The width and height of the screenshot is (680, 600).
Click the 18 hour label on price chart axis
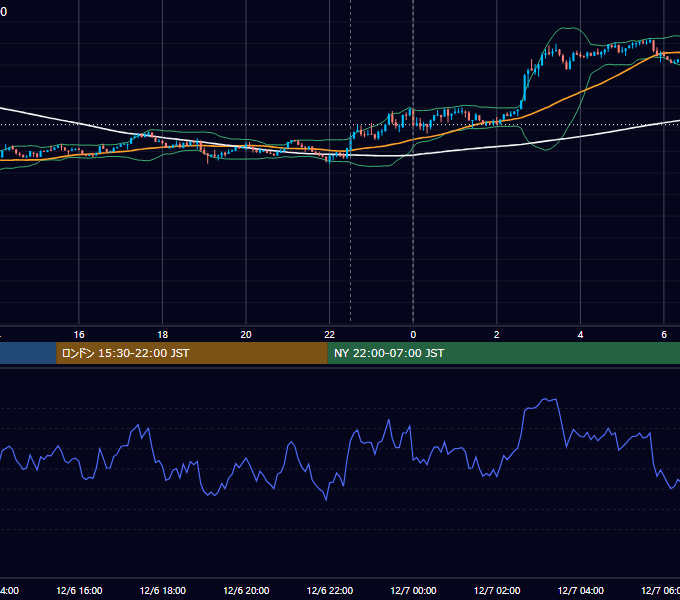(x=163, y=335)
